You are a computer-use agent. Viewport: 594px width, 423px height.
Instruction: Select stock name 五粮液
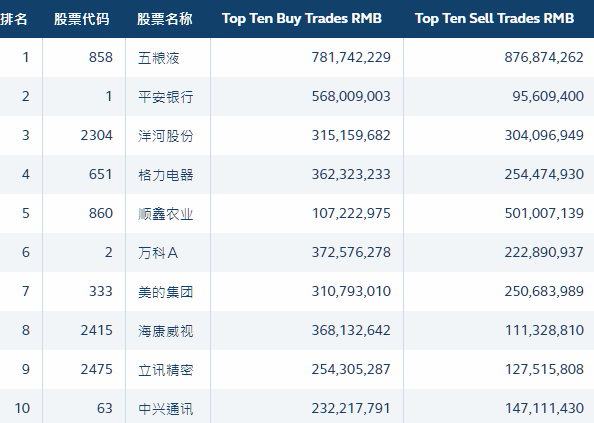(x=158, y=58)
